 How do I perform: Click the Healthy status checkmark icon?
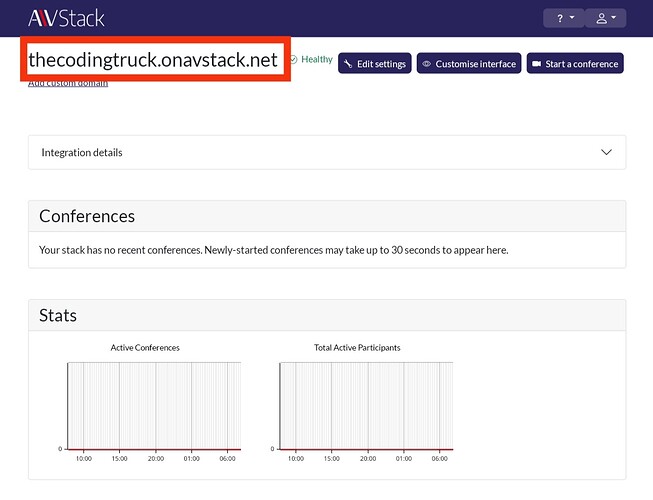coord(293,60)
